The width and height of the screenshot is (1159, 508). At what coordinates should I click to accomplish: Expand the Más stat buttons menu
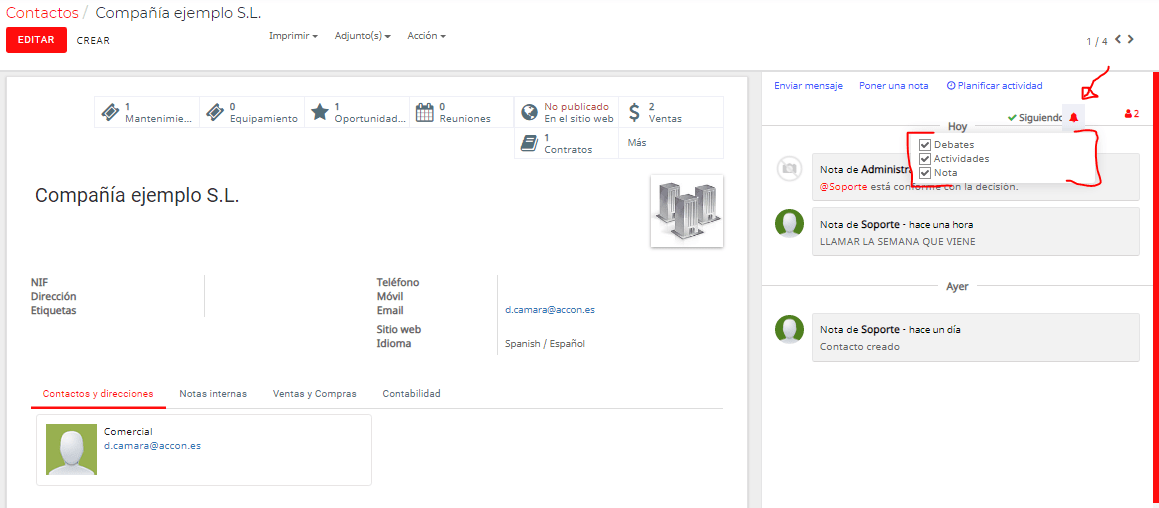pyautogui.click(x=671, y=143)
